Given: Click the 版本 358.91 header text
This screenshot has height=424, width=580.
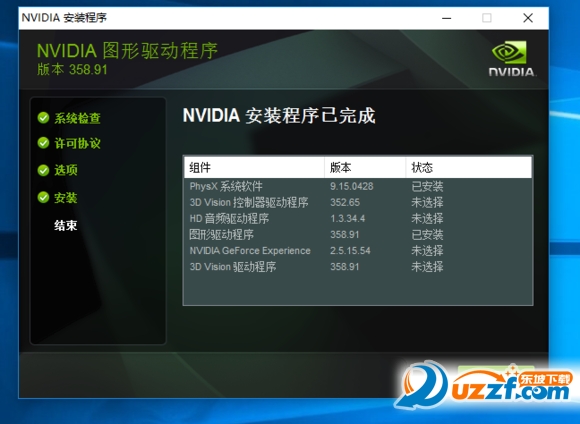Looking at the screenshot, I should [72, 70].
